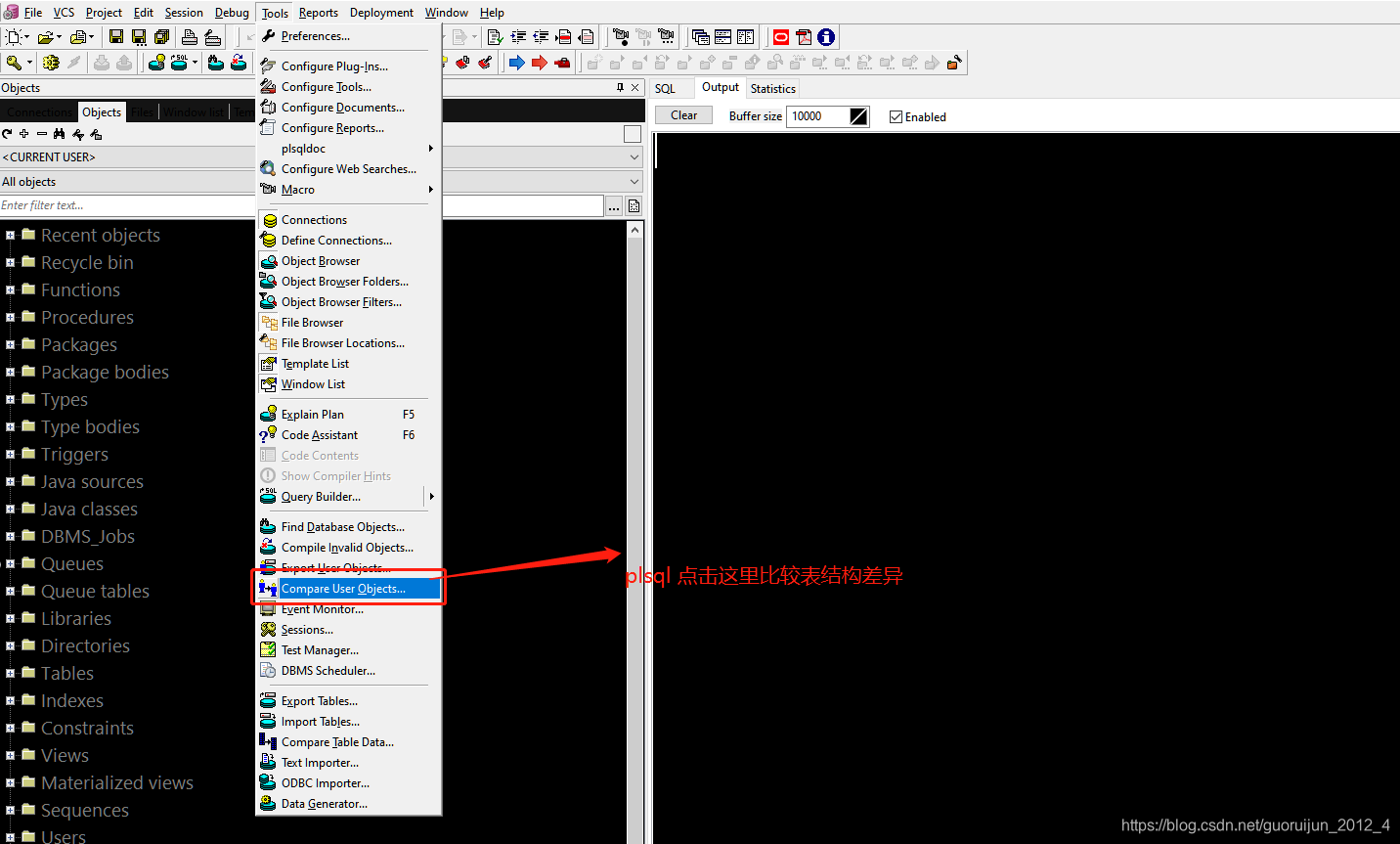Close the Objects panel with X
The image size is (1400, 844).
(635, 87)
